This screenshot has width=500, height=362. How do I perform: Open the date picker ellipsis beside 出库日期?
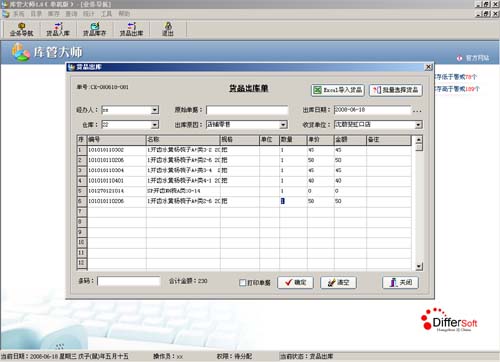[417, 110]
